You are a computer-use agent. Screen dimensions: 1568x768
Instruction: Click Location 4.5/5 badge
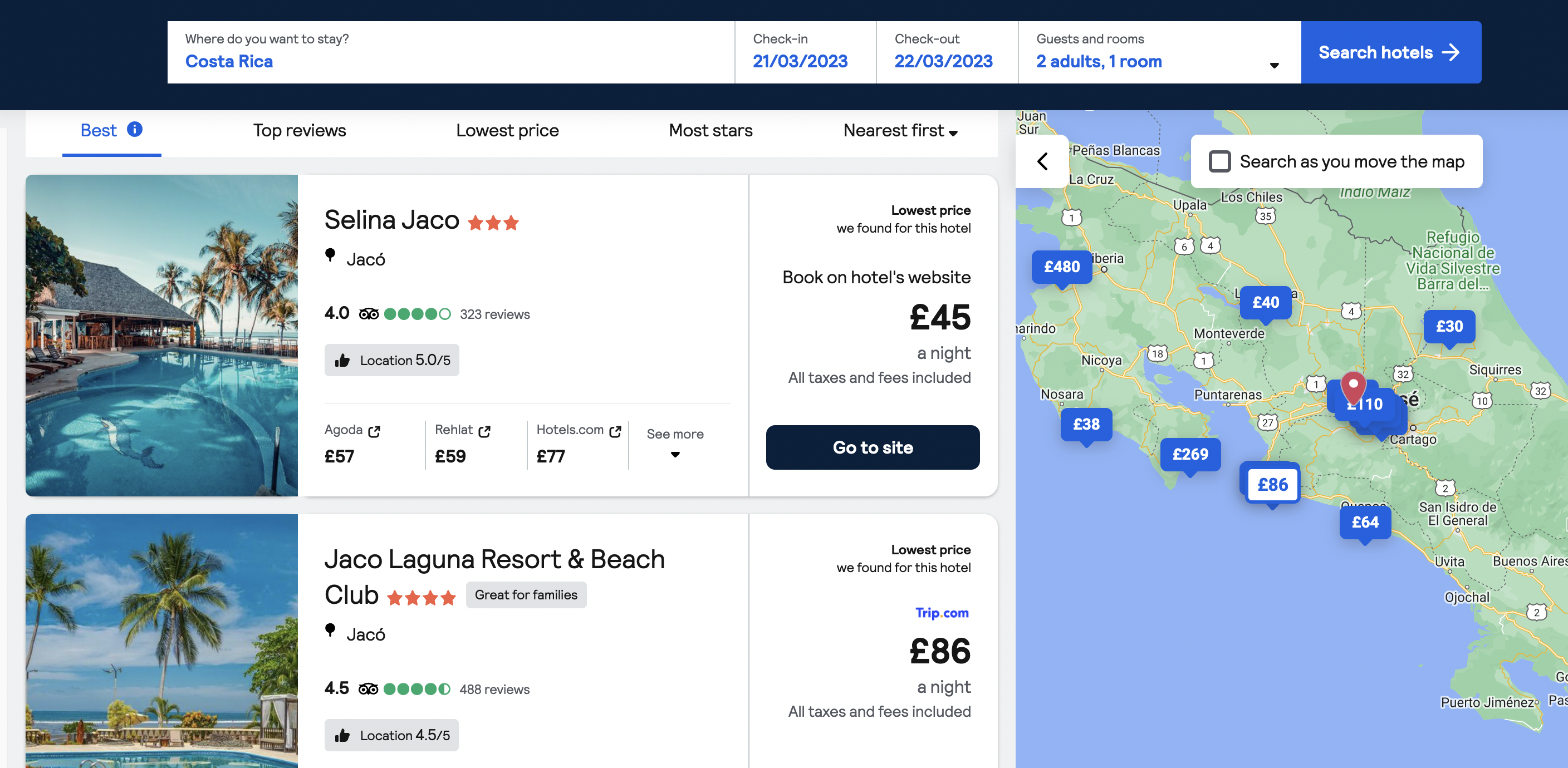tap(391, 735)
